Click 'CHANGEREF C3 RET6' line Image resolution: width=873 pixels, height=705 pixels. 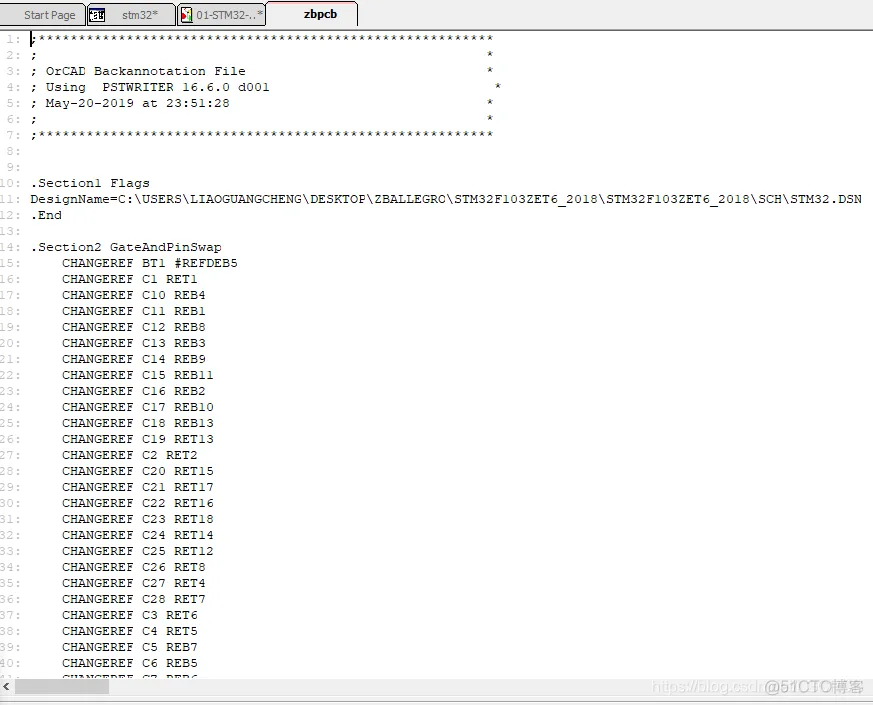click(130, 615)
